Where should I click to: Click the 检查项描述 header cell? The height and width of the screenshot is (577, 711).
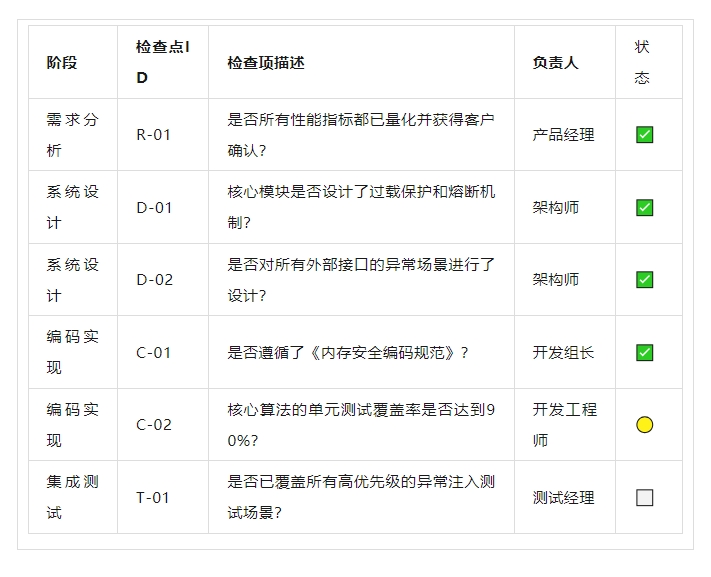click(266, 62)
